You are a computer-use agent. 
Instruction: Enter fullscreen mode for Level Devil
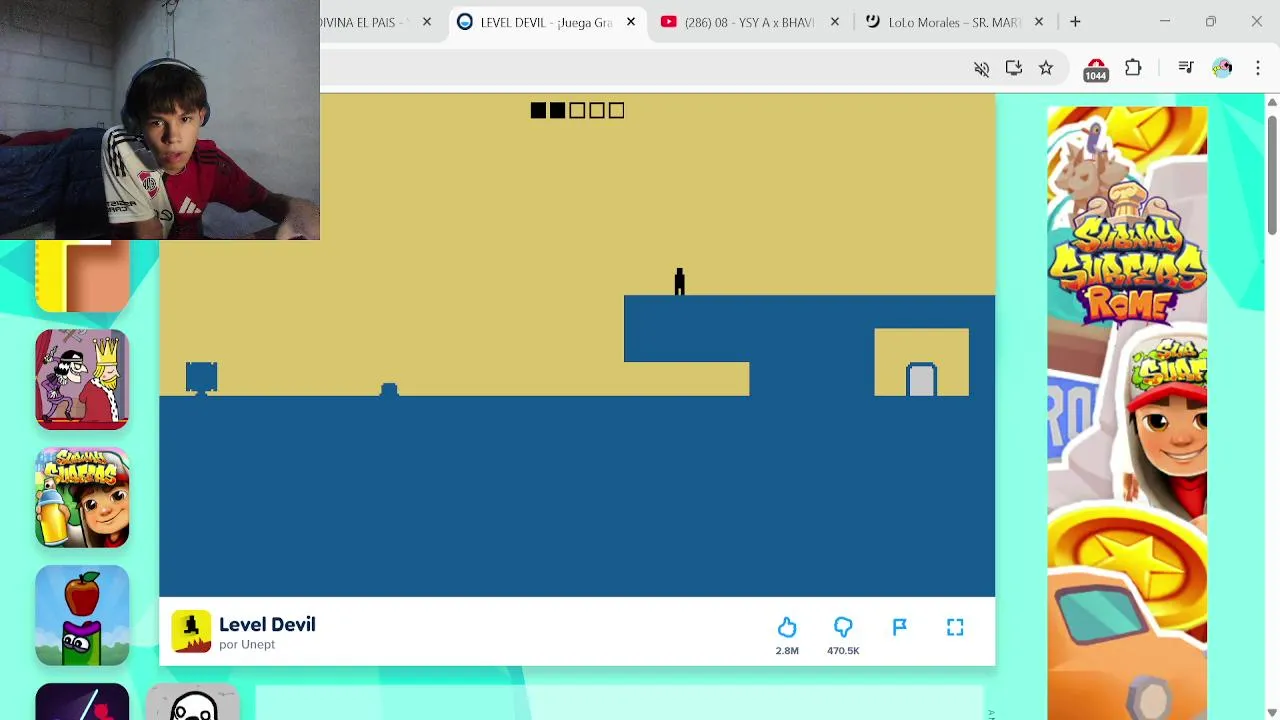(955, 627)
